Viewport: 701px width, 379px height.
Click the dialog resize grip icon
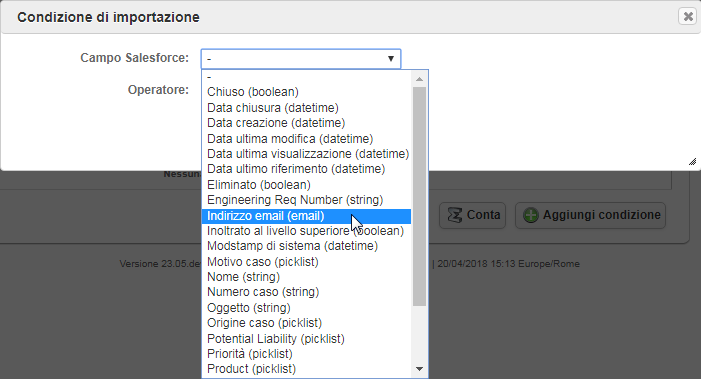[x=692, y=162]
